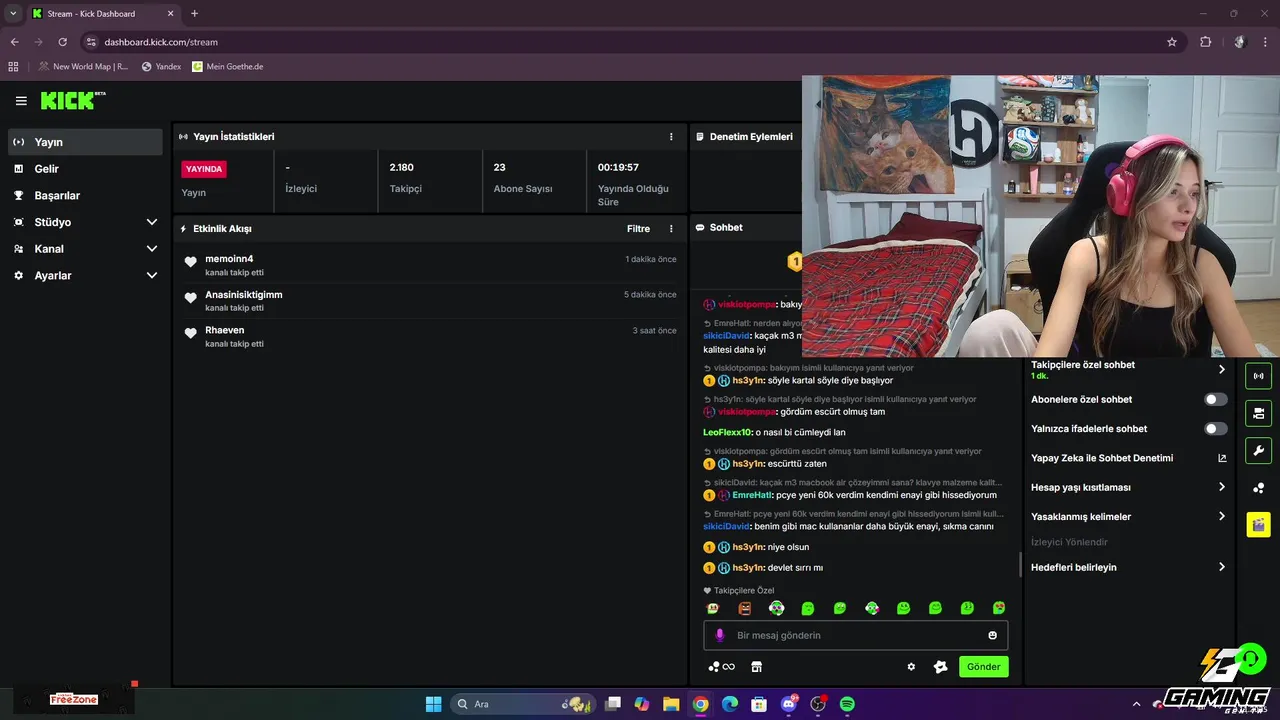Image resolution: width=1280 pixels, height=720 pixels.
Task: Click the heart icon beside Anasinisiktigimm
Action: [x=191, y=298]
